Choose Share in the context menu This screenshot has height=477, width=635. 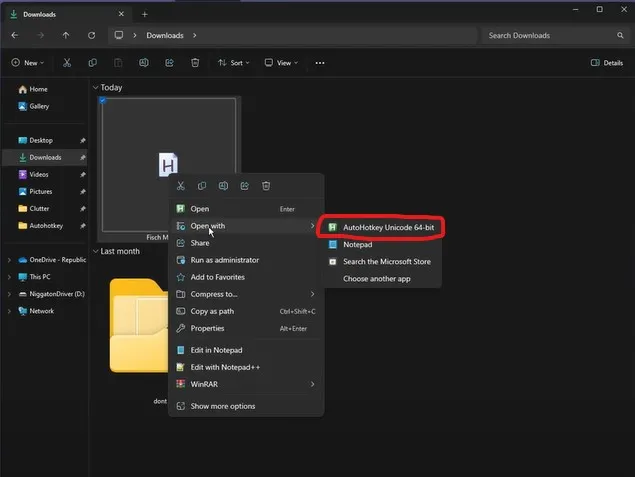(x=246, y=243)
